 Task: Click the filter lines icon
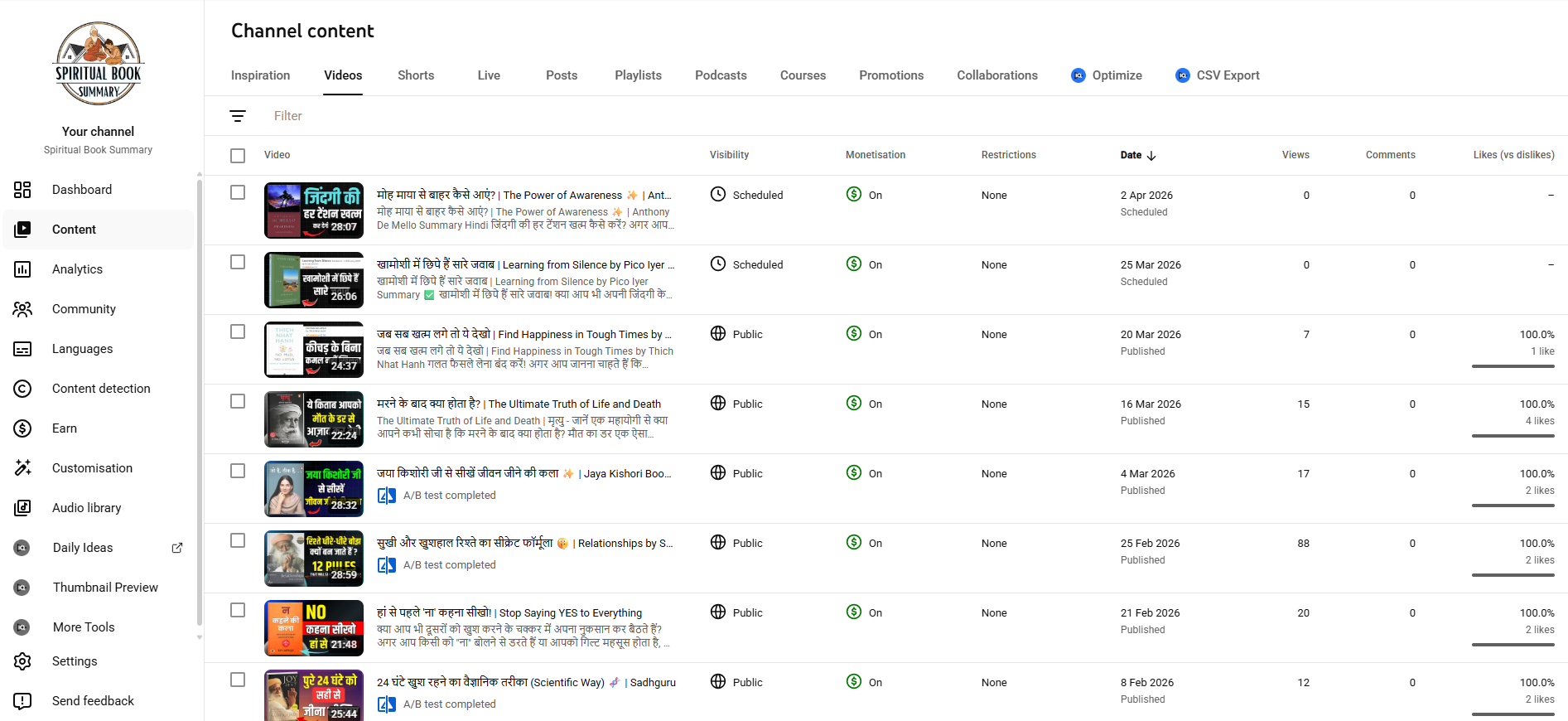(x=238, y=116)
